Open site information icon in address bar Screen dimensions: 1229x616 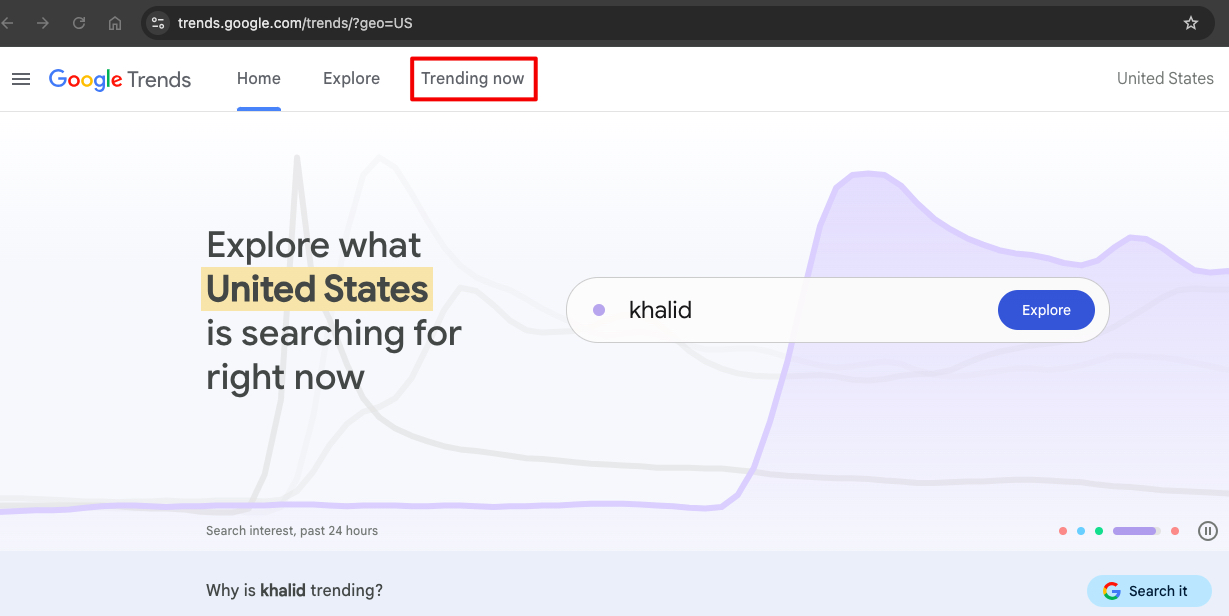(x=158, y=23)
